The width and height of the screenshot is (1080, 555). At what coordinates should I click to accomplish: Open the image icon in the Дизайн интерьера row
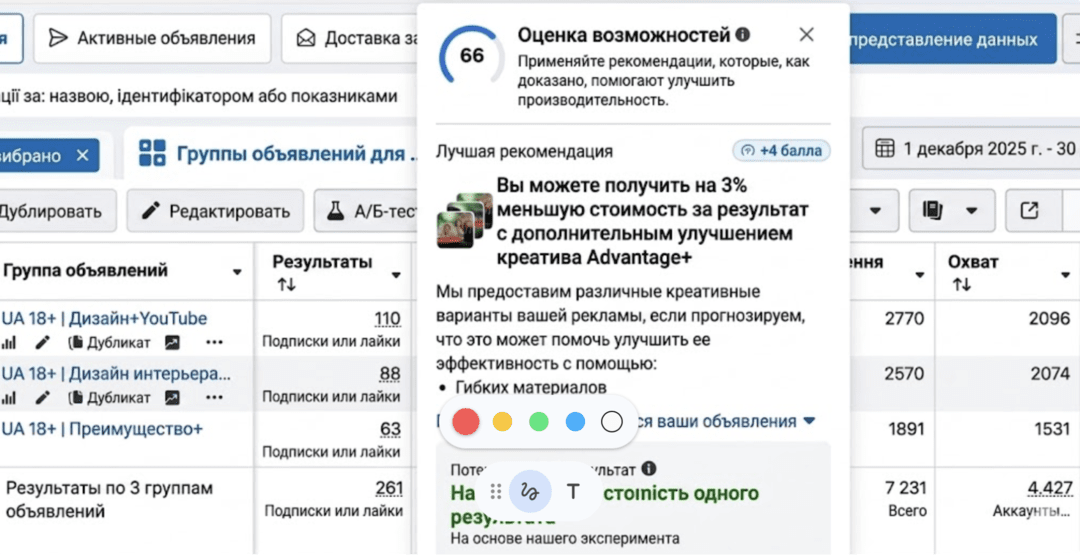(x=172, y=397)
